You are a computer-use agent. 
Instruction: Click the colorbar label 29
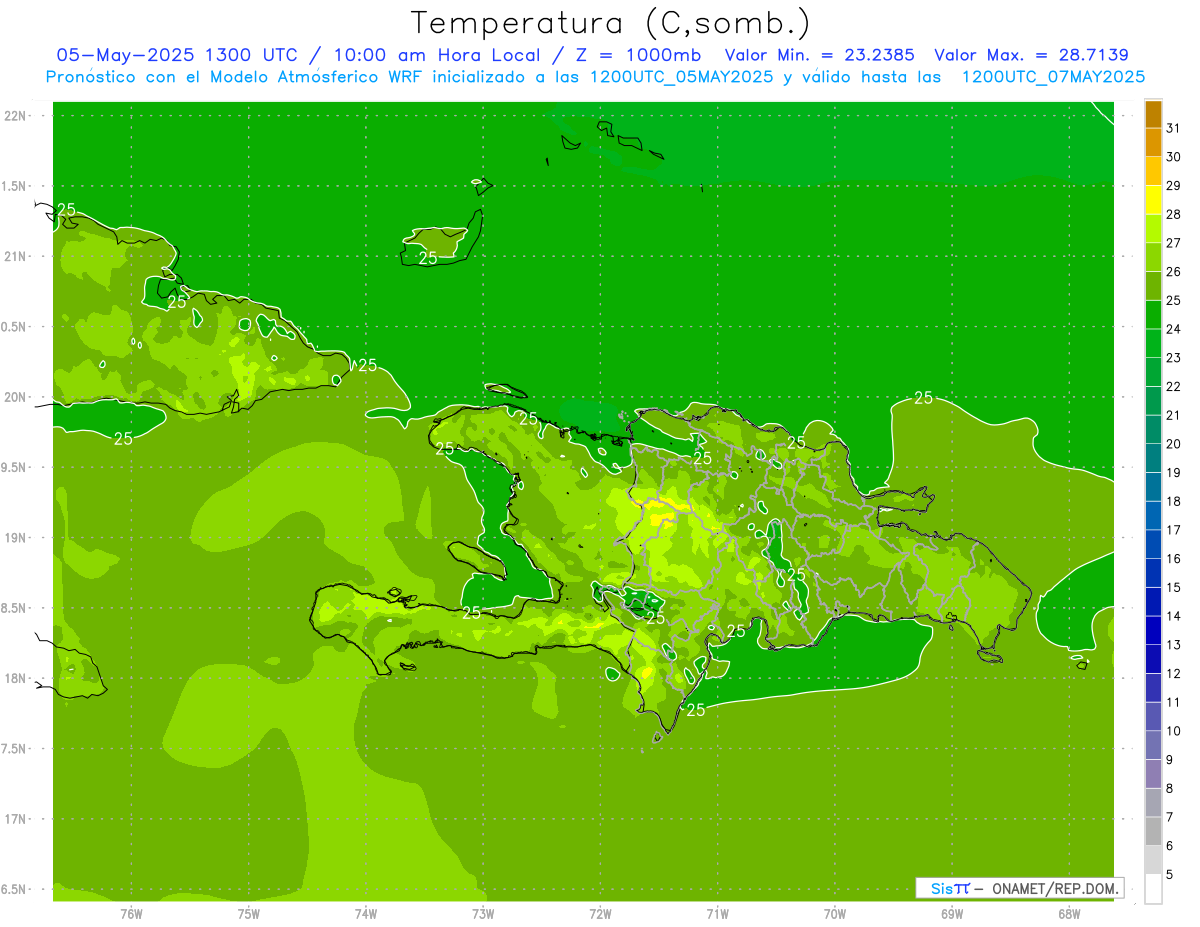(1173, 185)
